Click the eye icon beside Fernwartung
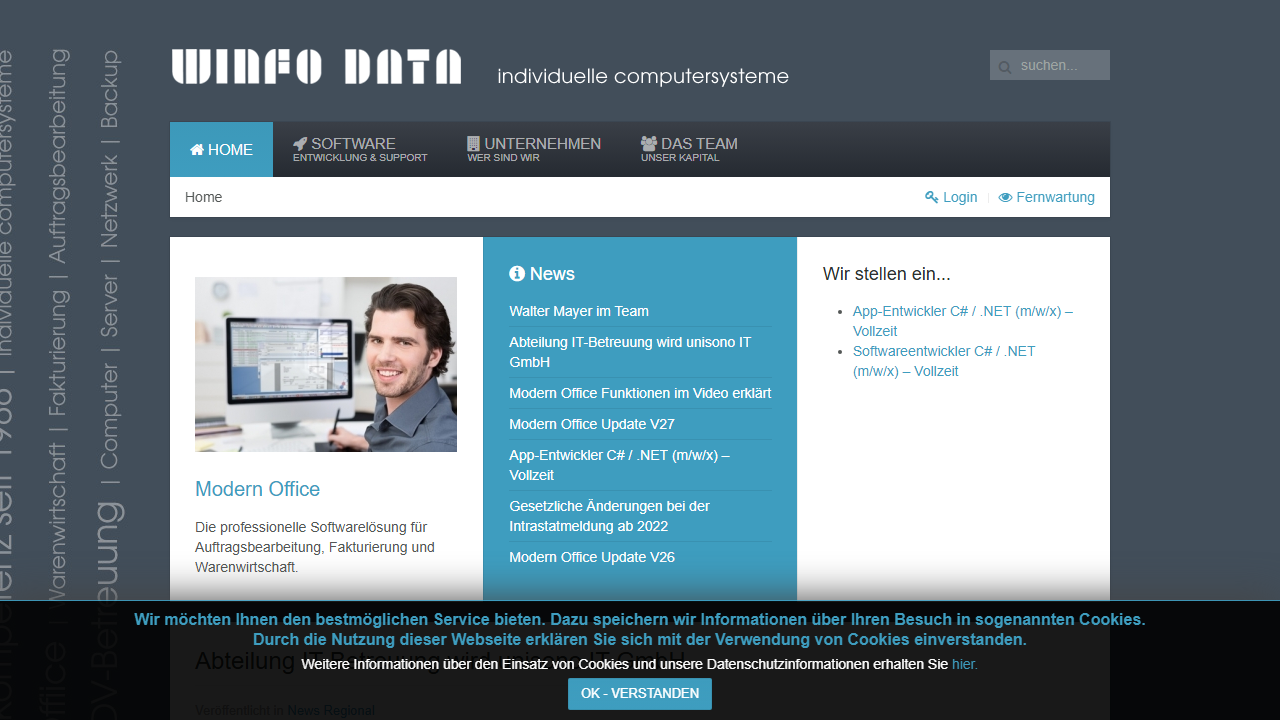Viewport: 1280px width, 720px height. pyautogui.click(x=1005, y=197)
